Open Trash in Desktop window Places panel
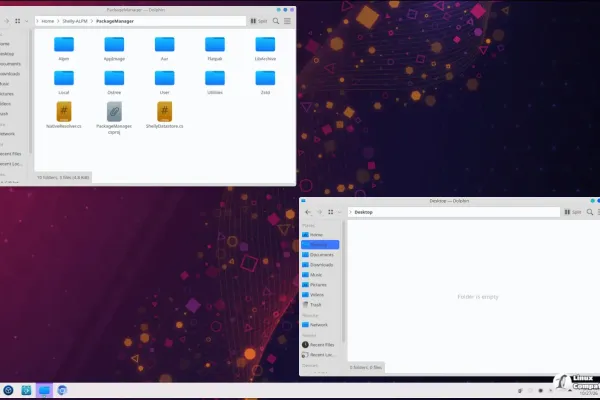600x400 pixels. point(320,305)
